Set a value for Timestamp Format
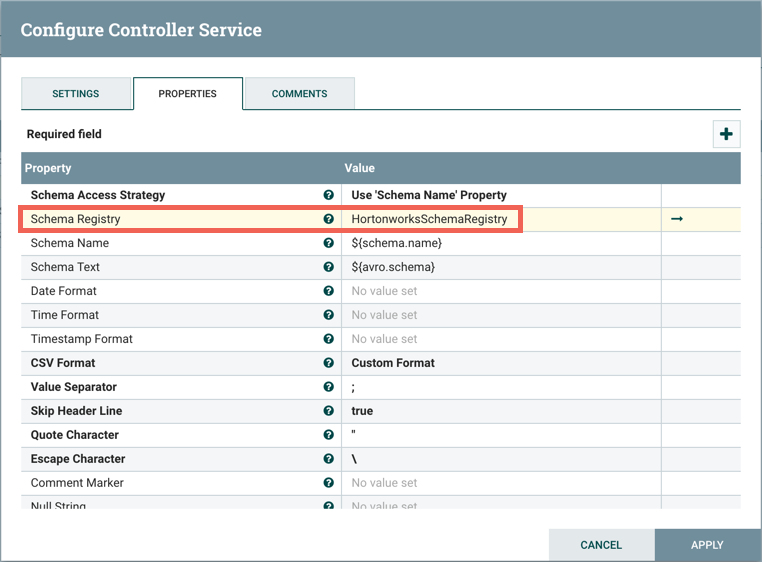This screenshot has width=762, height=562. pyautogui.click(x=501, y=339)
